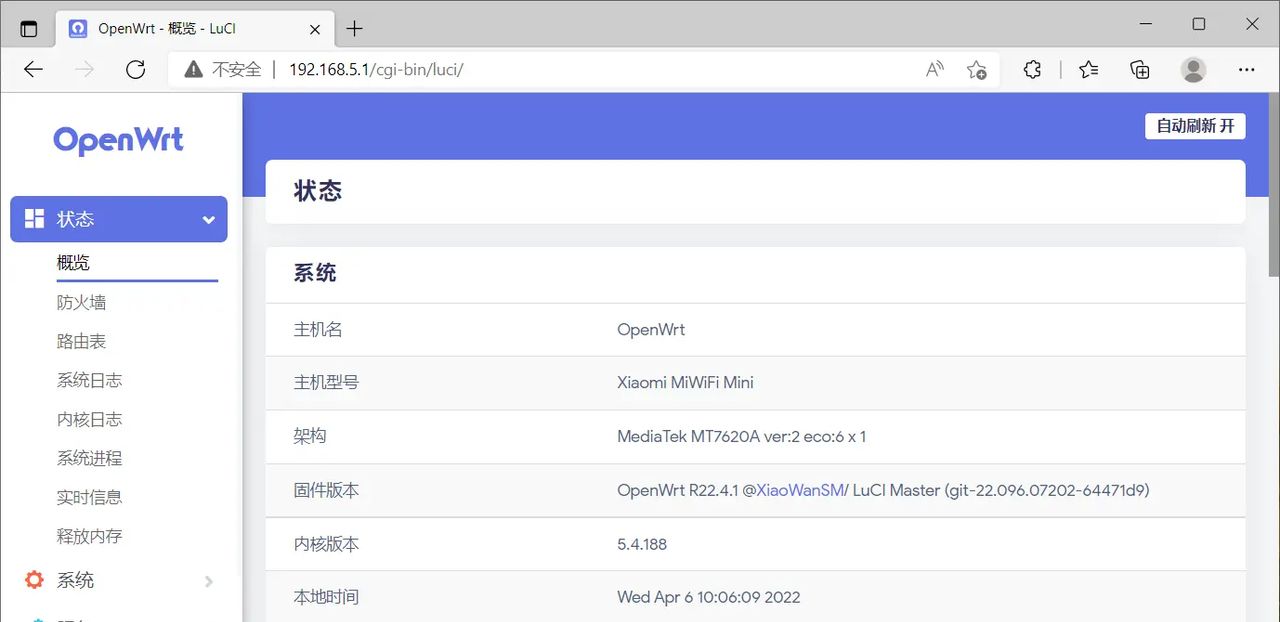Open the collections panel
1280x622 pixels.
click(1140, 69)
